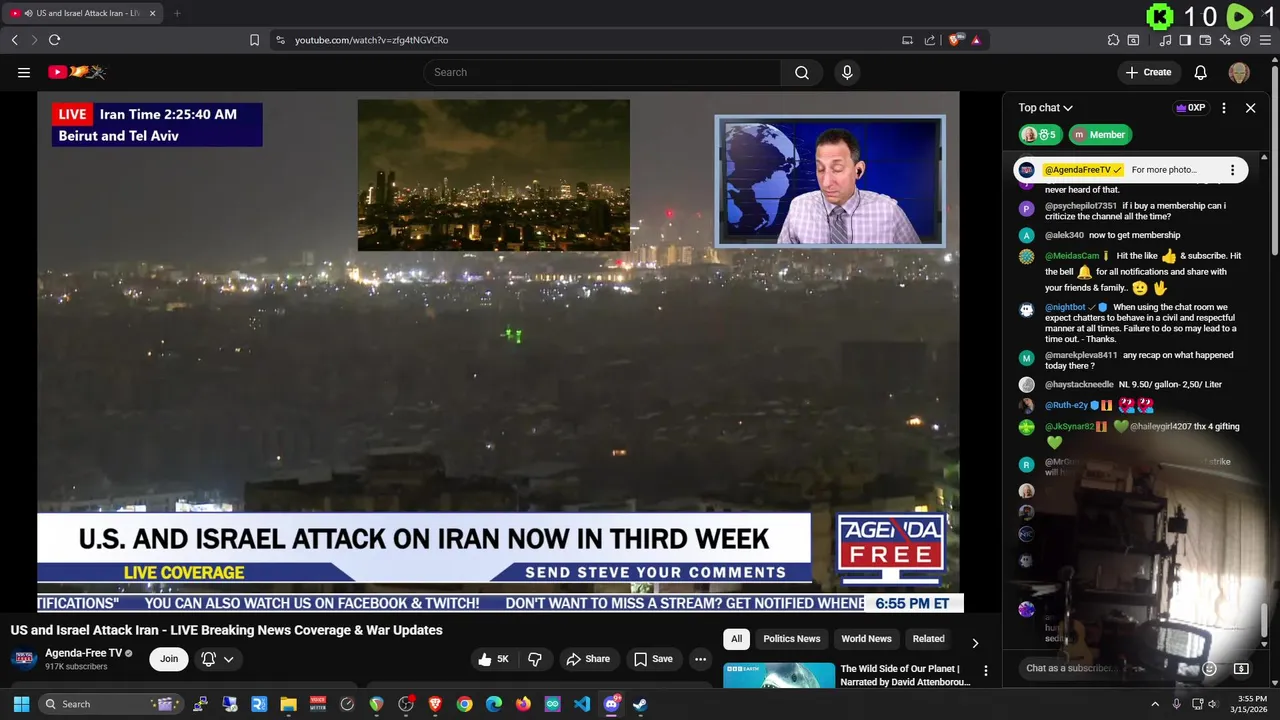Click the taskbar volume speaker icon
This screenshot has width=1280, height=720.
tap(1214, 704)
